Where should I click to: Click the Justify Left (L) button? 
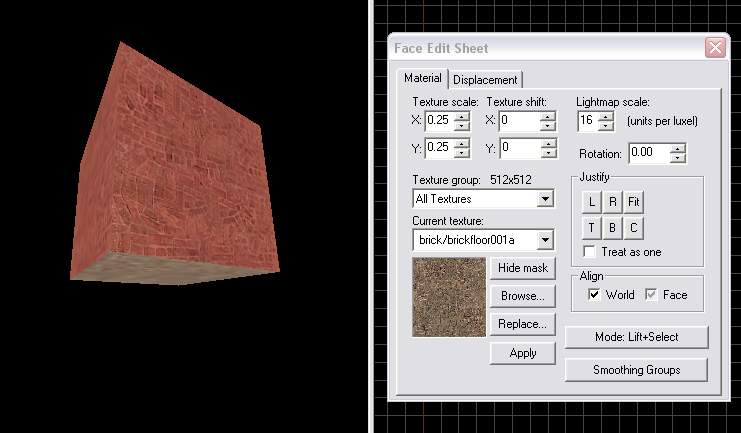coord(592,202)
